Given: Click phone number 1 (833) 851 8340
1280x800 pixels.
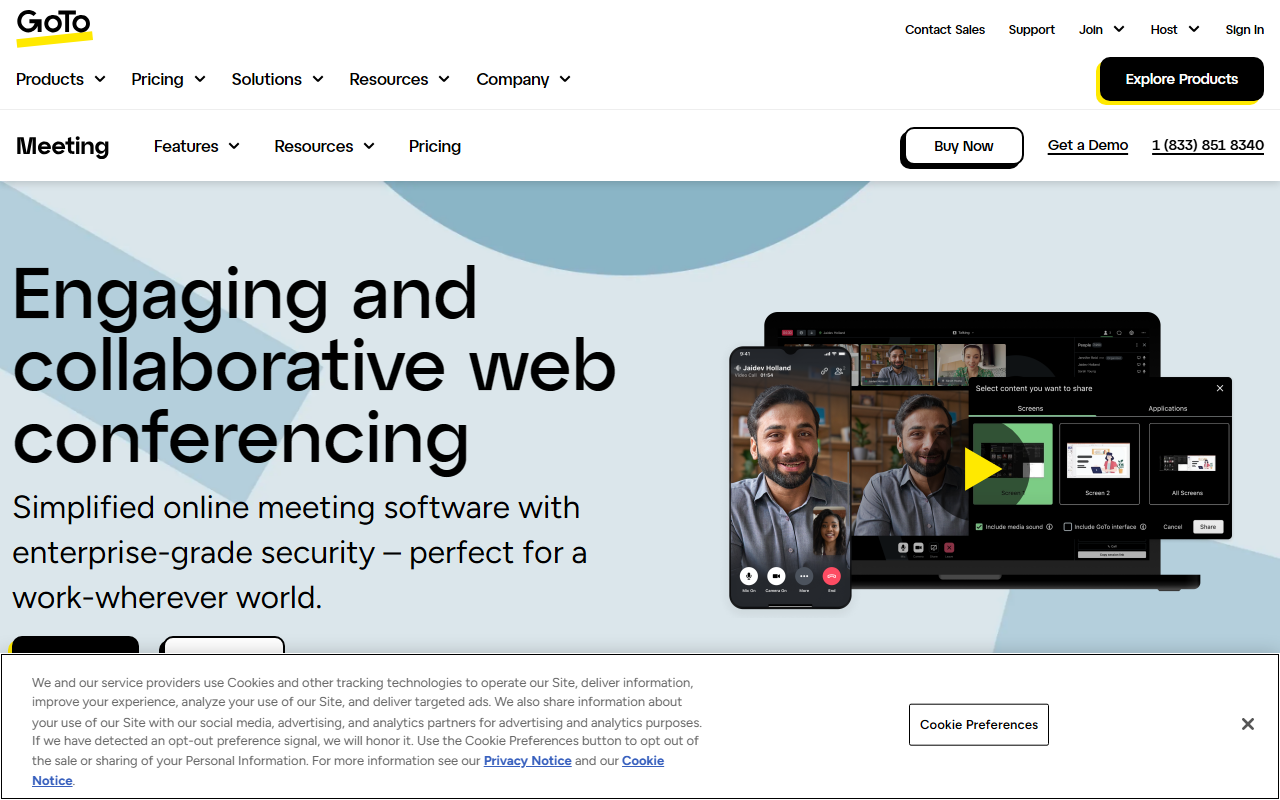Looking at the screenshot, I should [1208, 145].
